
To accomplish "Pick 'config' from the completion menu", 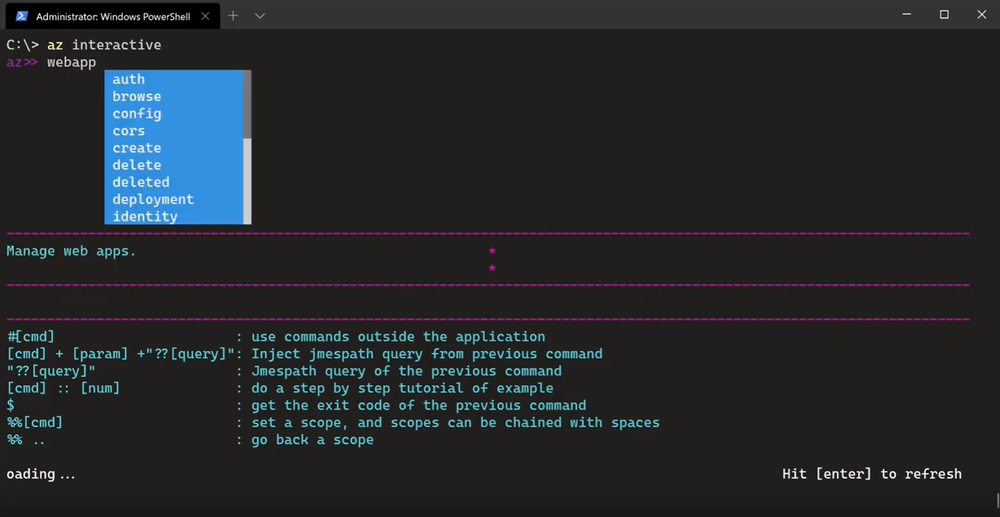I will 137,113.
